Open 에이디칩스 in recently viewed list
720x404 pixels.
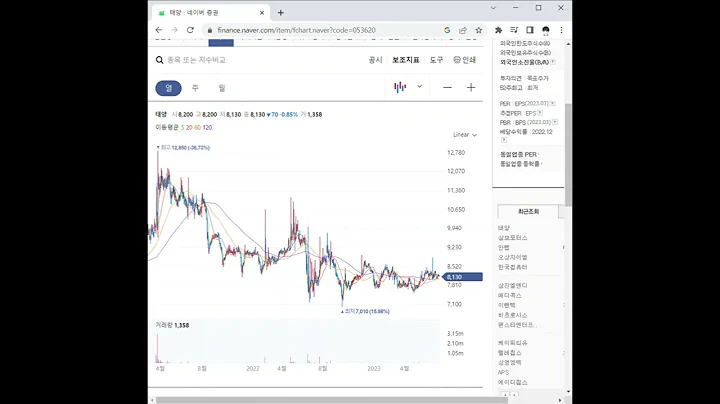coord(512,382)
